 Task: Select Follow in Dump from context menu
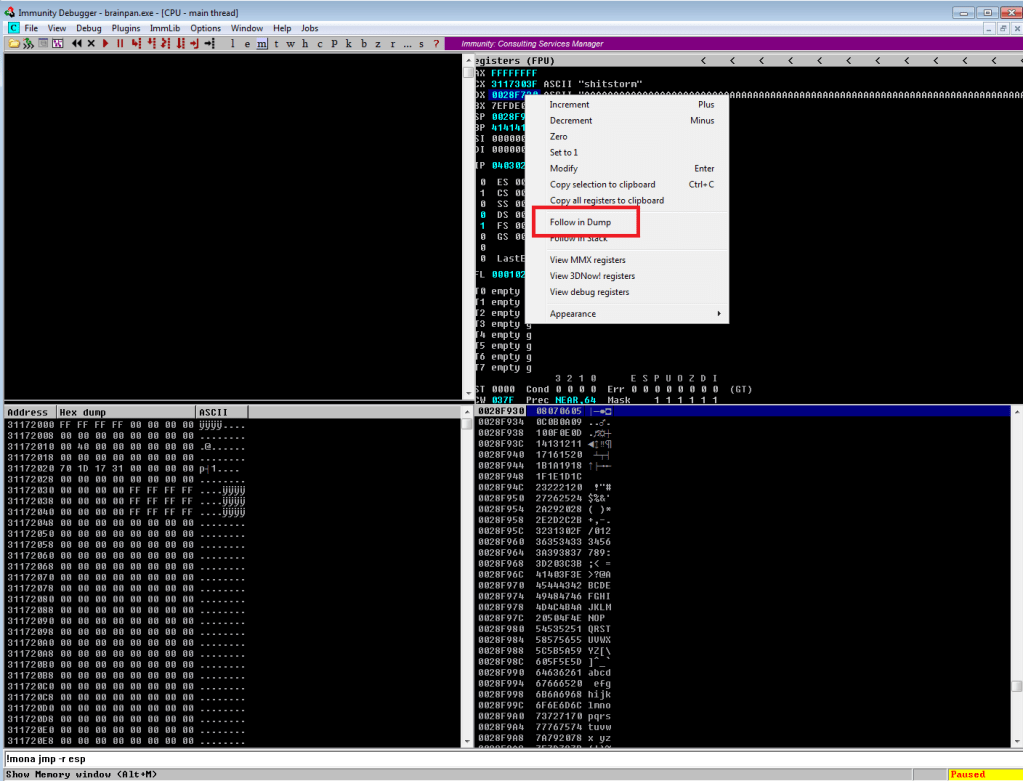[x=580, y=222]
